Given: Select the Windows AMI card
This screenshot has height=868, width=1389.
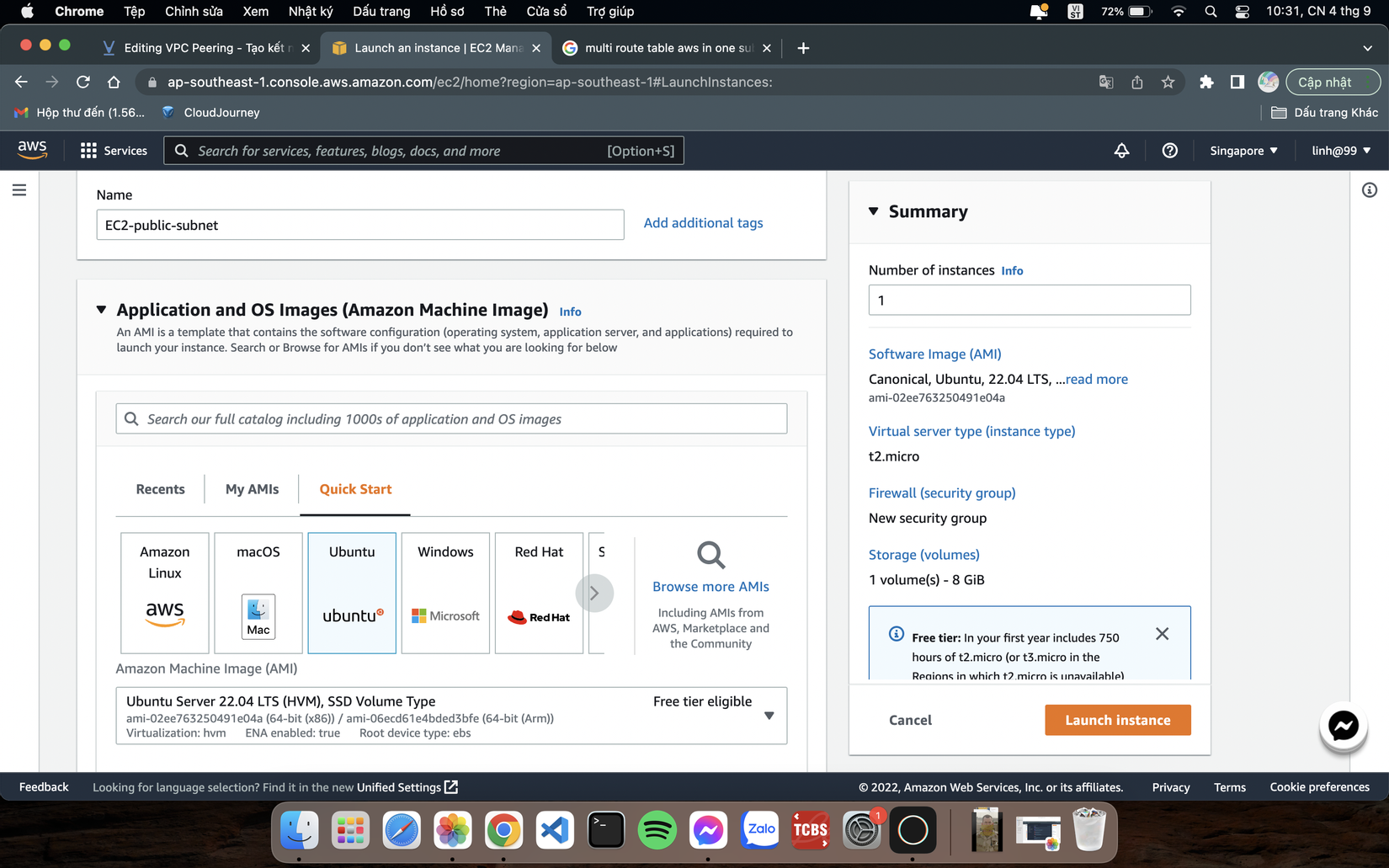Looking at the screenshot, I should [445, 593].
